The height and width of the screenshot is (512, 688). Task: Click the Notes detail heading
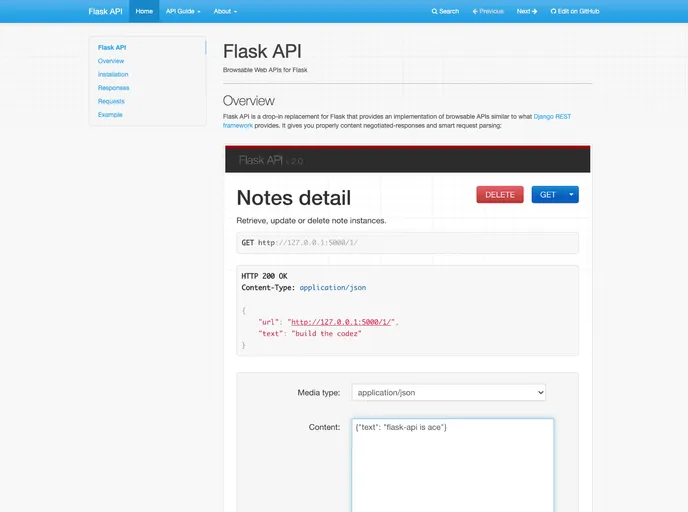294,198
